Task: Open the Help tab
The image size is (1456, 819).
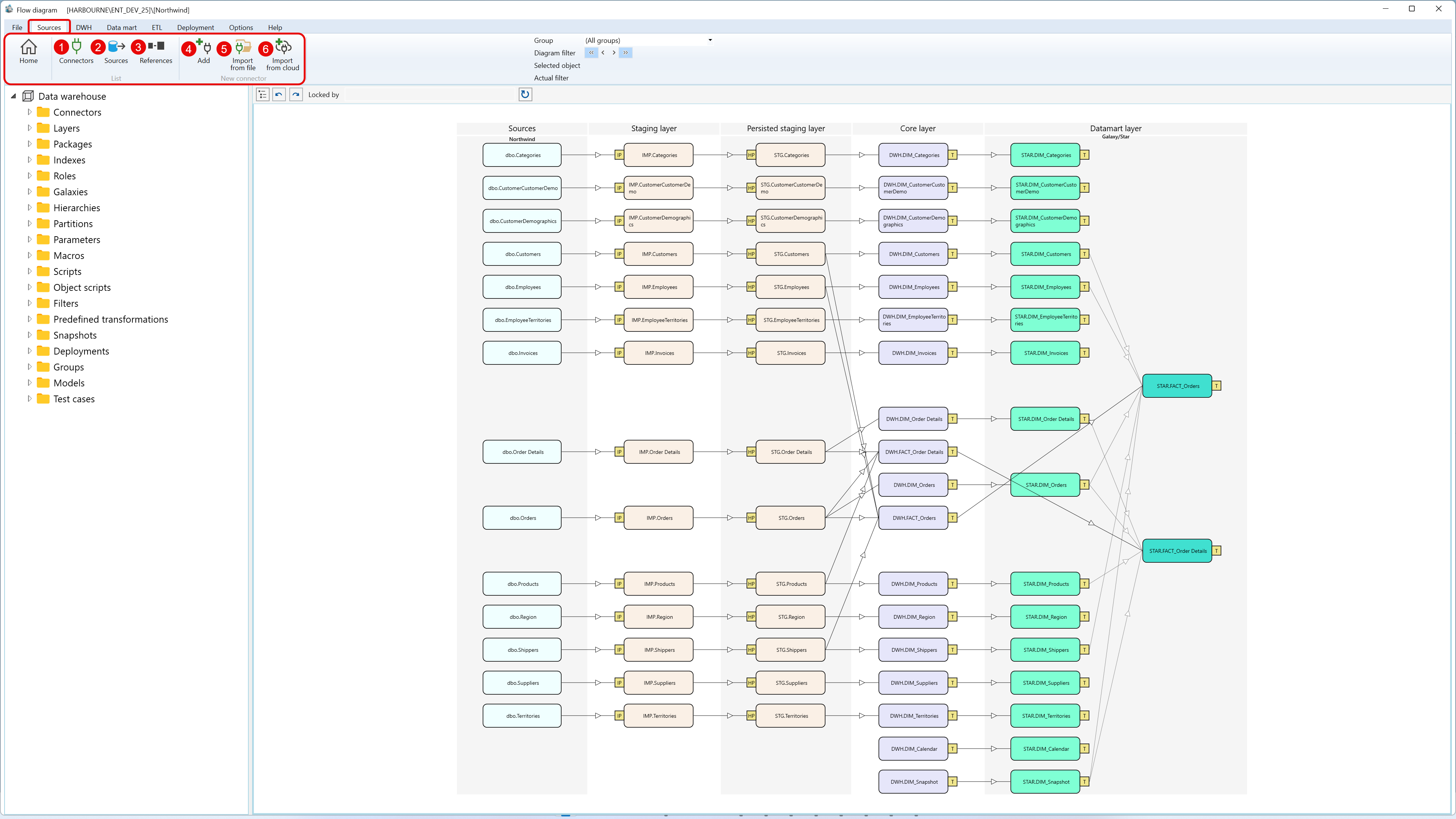Action: coord(275,27)
